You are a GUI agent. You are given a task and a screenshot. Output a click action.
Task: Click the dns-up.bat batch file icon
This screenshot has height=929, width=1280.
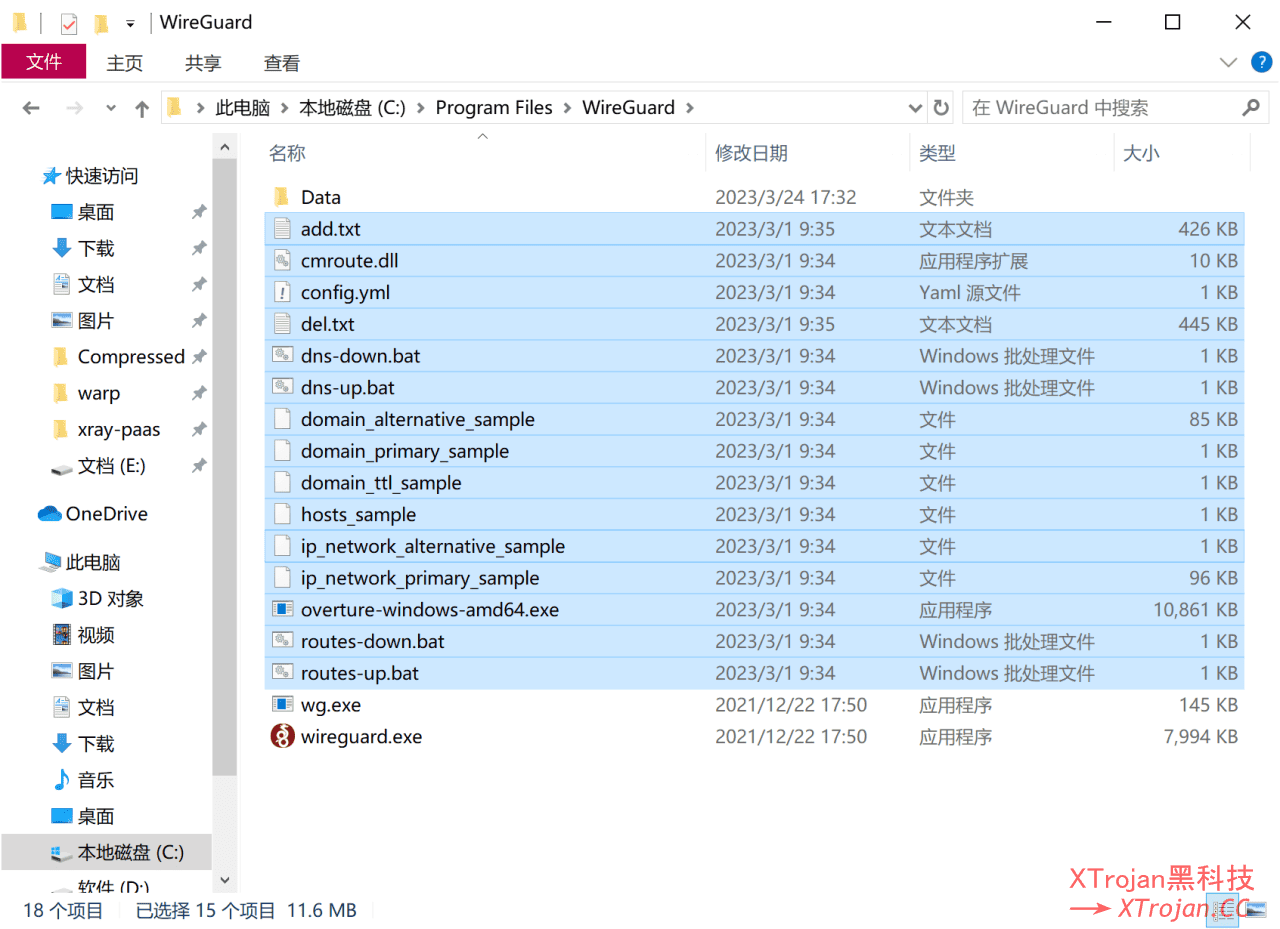click(282, 388)
